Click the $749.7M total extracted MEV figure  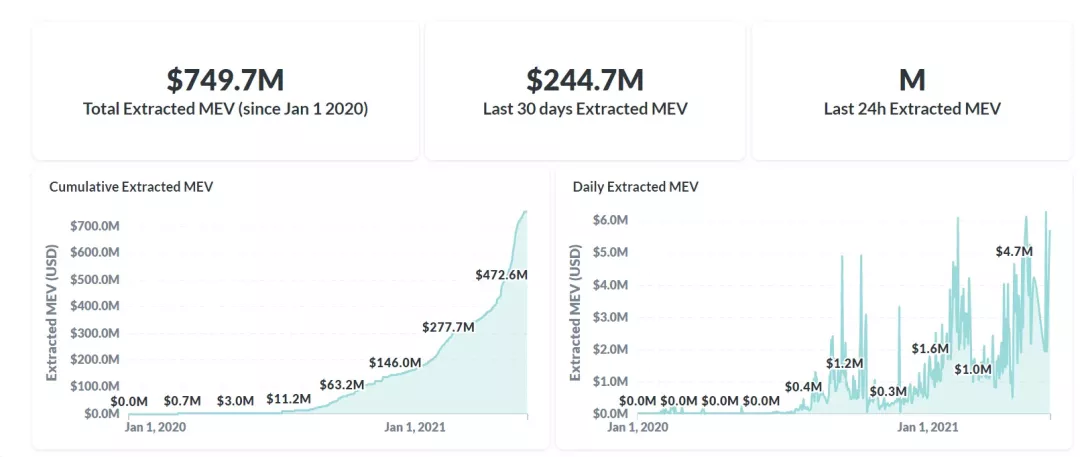225,79
